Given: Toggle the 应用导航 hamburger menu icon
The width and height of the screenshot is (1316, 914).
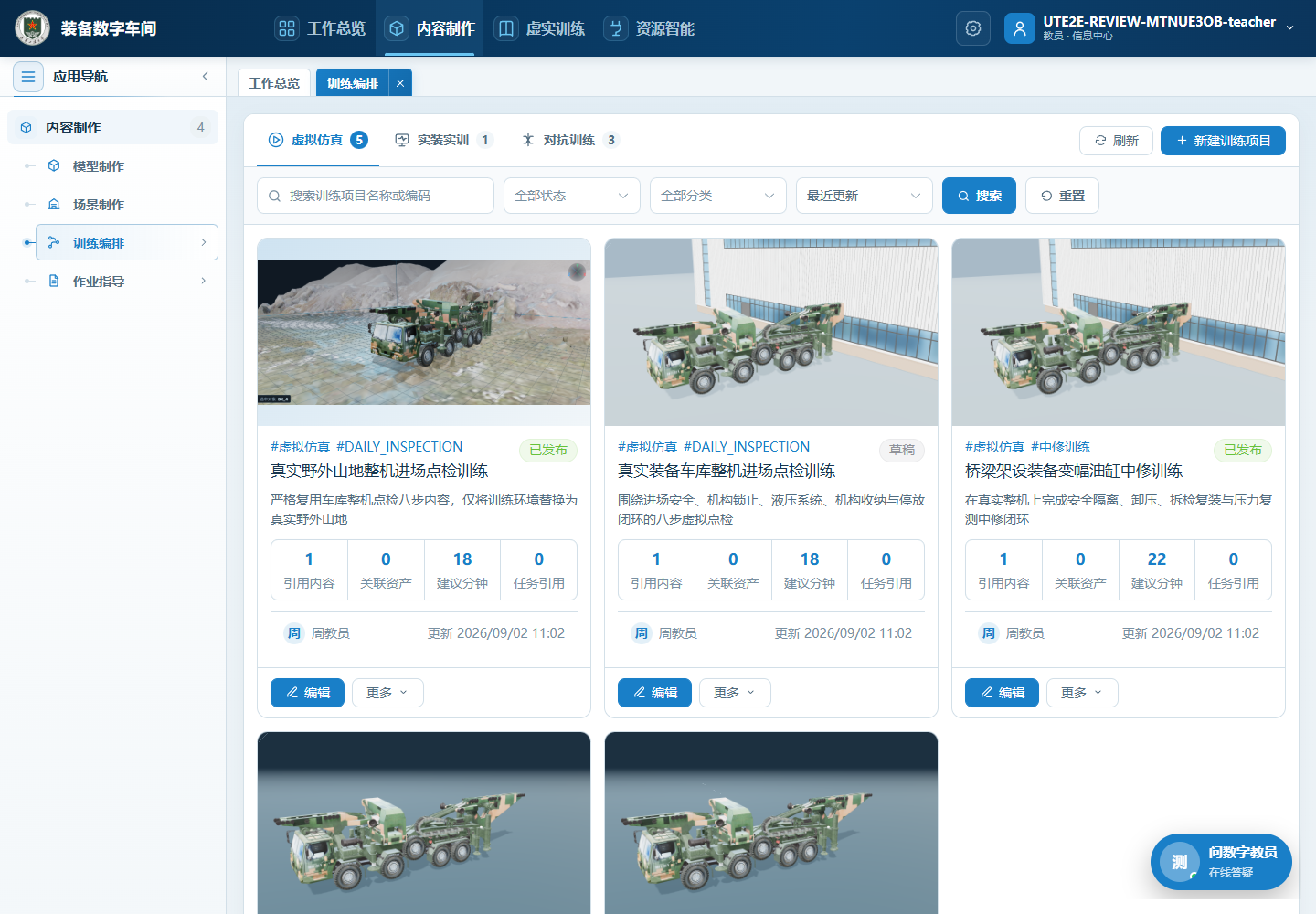Looking at the screenshot, I should (28, 77).
